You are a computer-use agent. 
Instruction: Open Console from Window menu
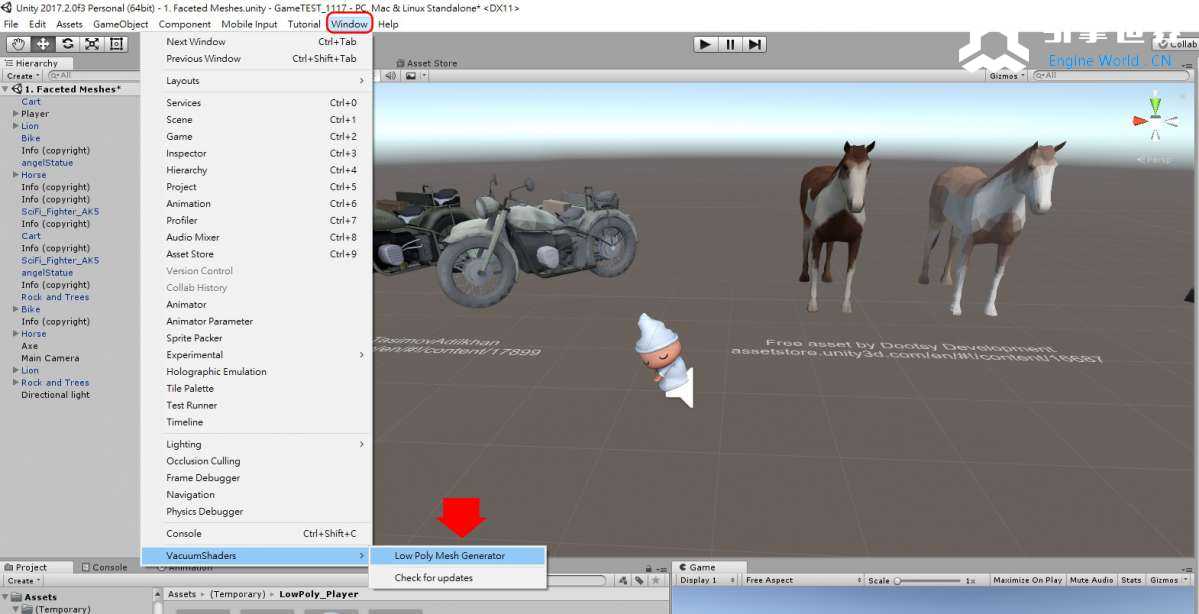click(x=256, y=534)
